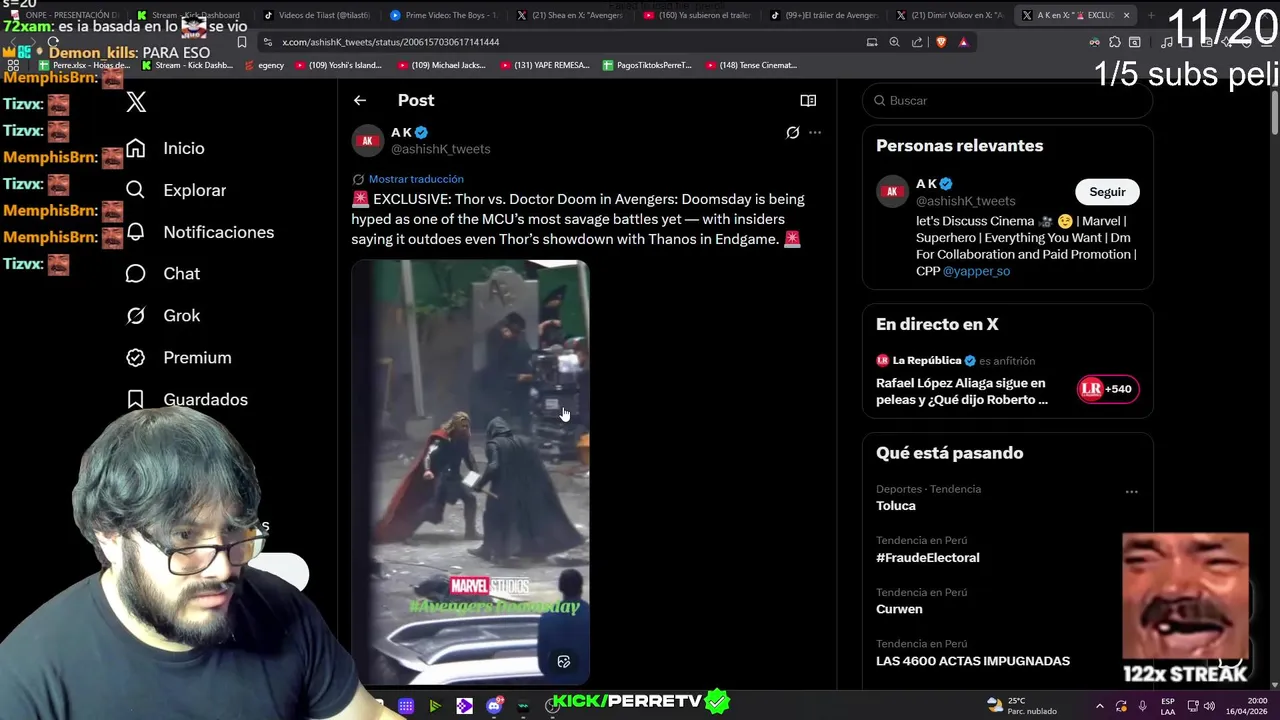Open Explorar in sidebar
Viewport: 1280px width, 720px height.
(176, 190)
